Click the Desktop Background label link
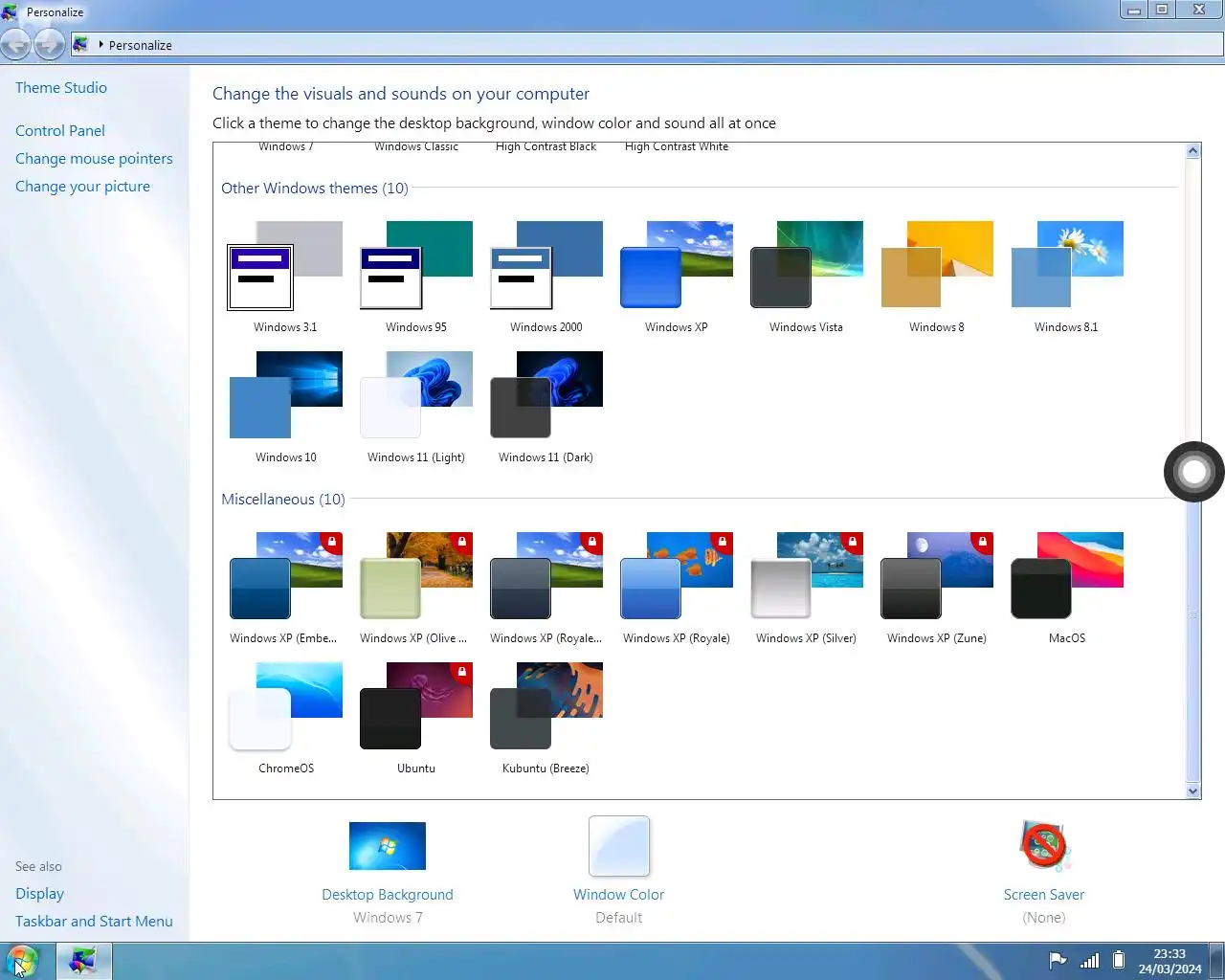The image size is (1225, 980). click(x=388, y=894)
